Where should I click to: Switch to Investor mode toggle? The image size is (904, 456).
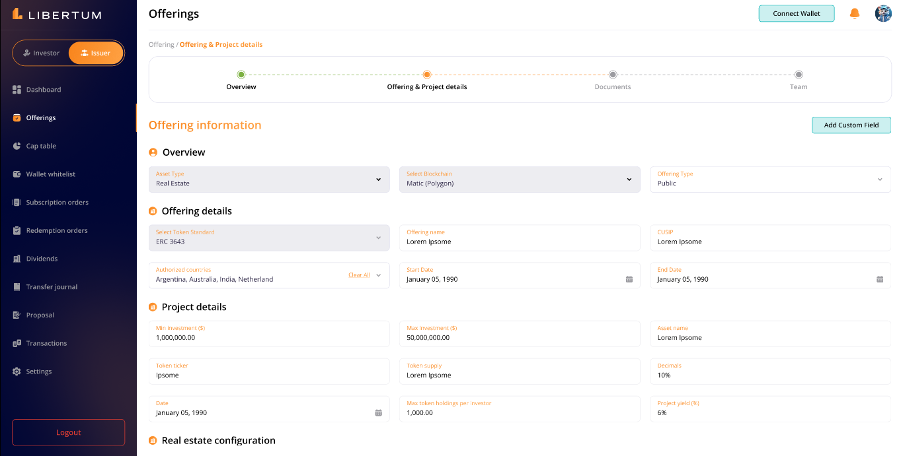pos(42,53)
